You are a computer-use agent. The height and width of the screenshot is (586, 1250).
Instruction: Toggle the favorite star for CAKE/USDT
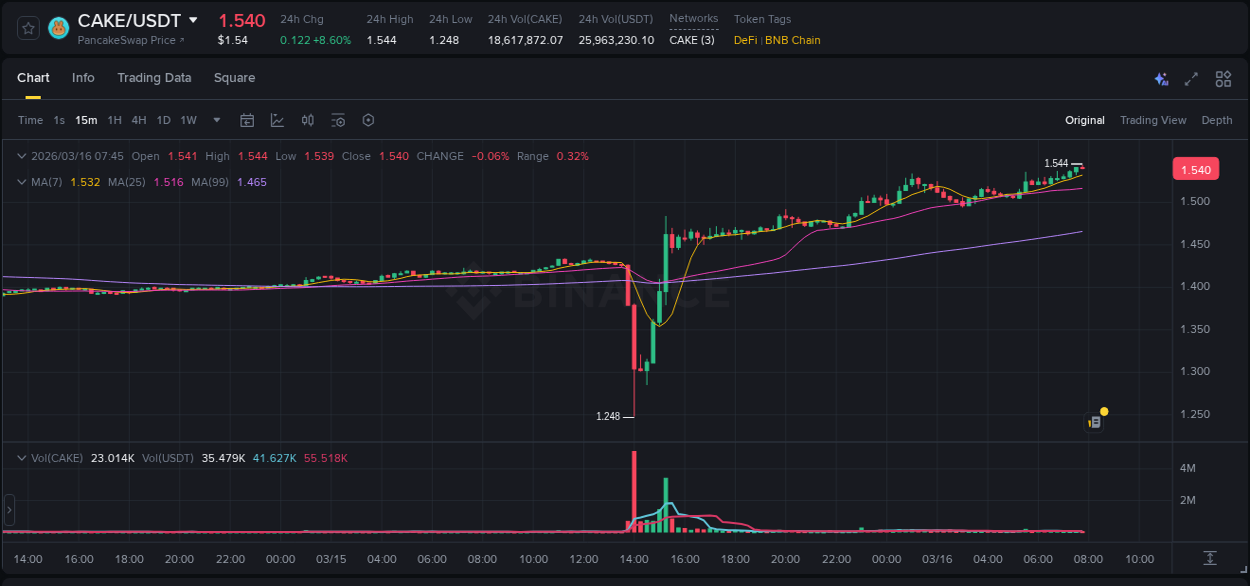pyautogui.click(x=30, y=28)
